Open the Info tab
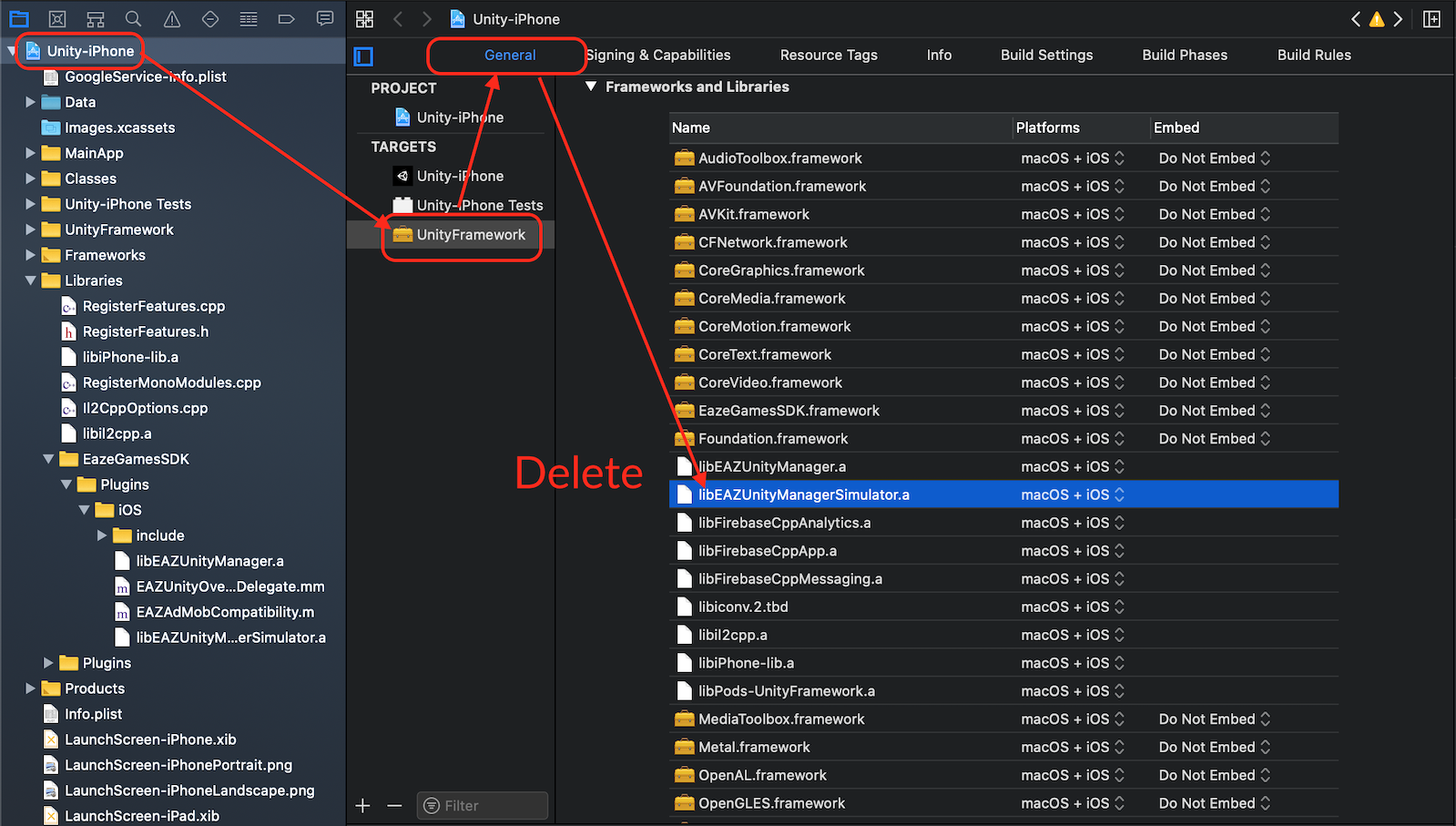1456x826 pixels. click(x=939, y=55)
